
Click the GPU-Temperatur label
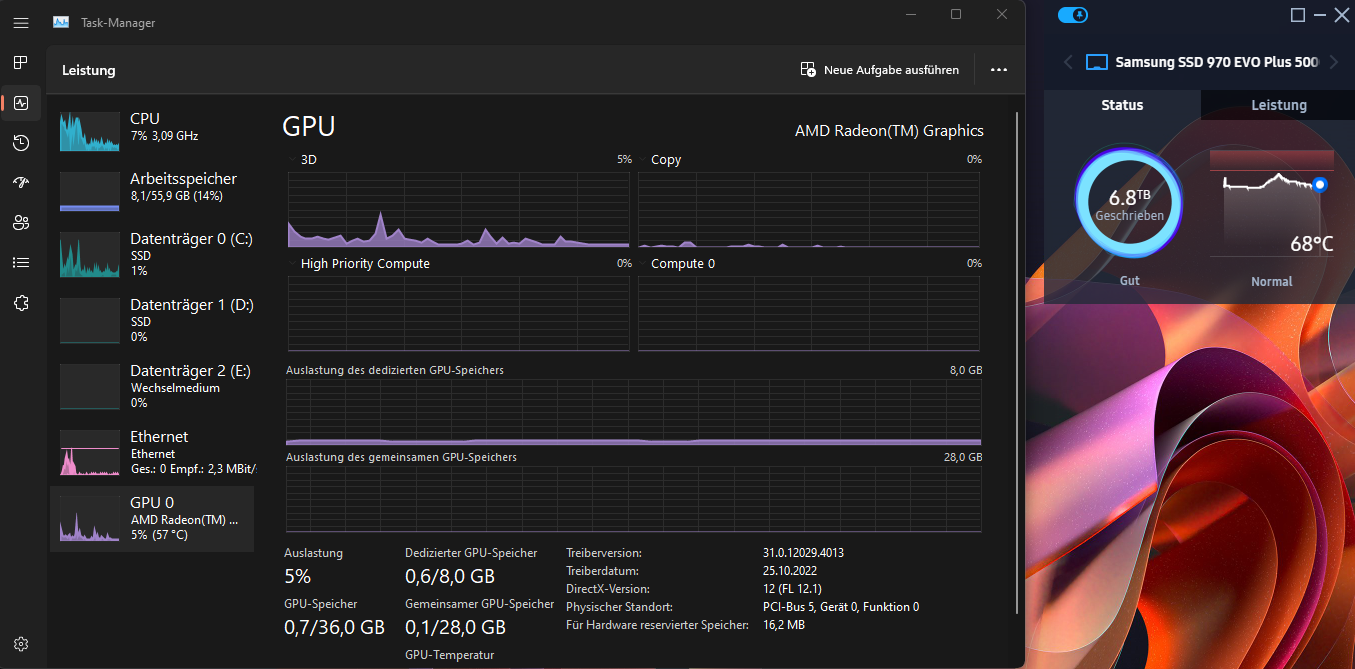click(x=449, y=655)
